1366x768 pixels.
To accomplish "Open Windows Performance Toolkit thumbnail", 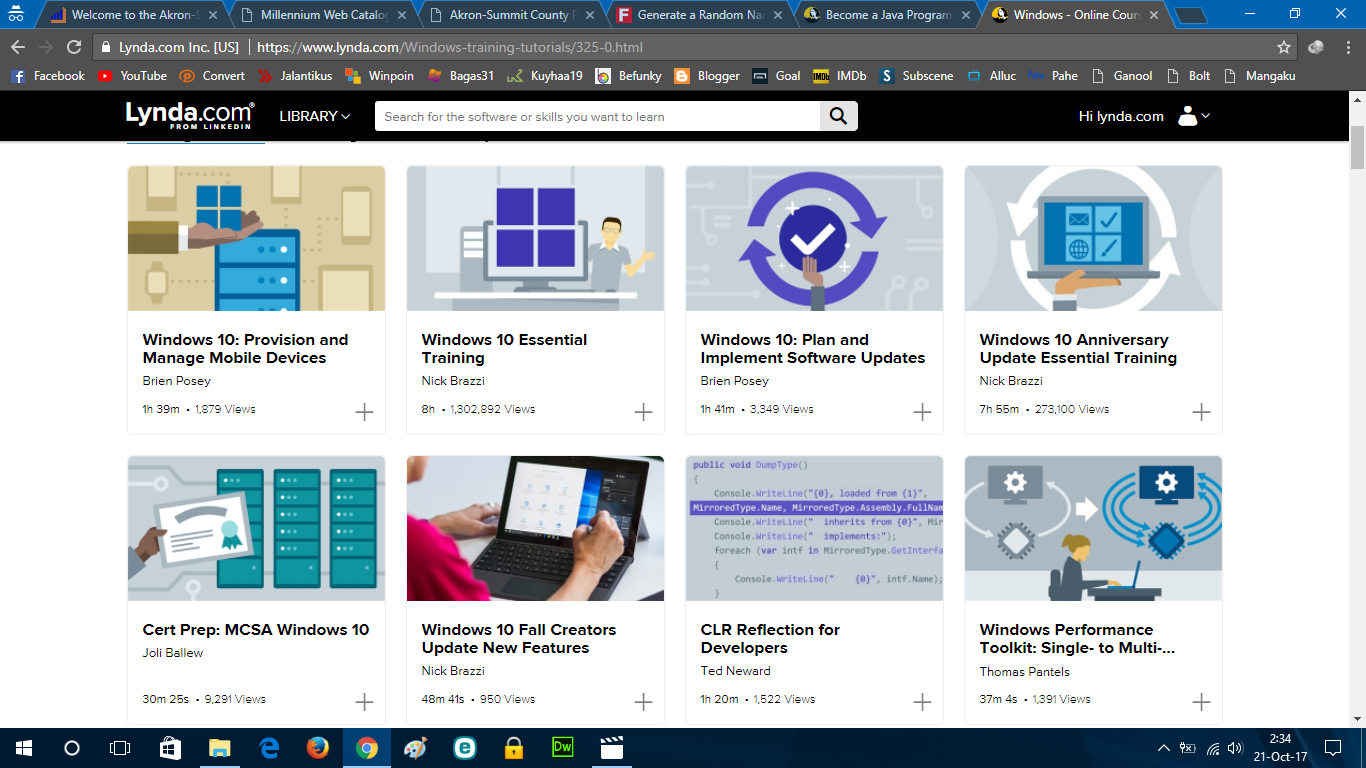I will (x=1093, y=528).
